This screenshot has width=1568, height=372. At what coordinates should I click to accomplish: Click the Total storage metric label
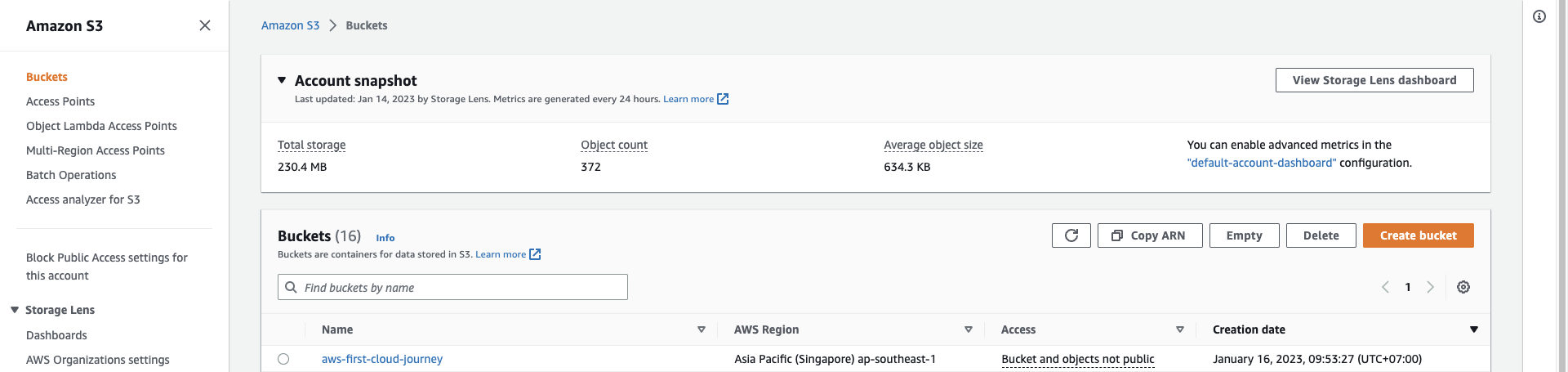(311, 145)
